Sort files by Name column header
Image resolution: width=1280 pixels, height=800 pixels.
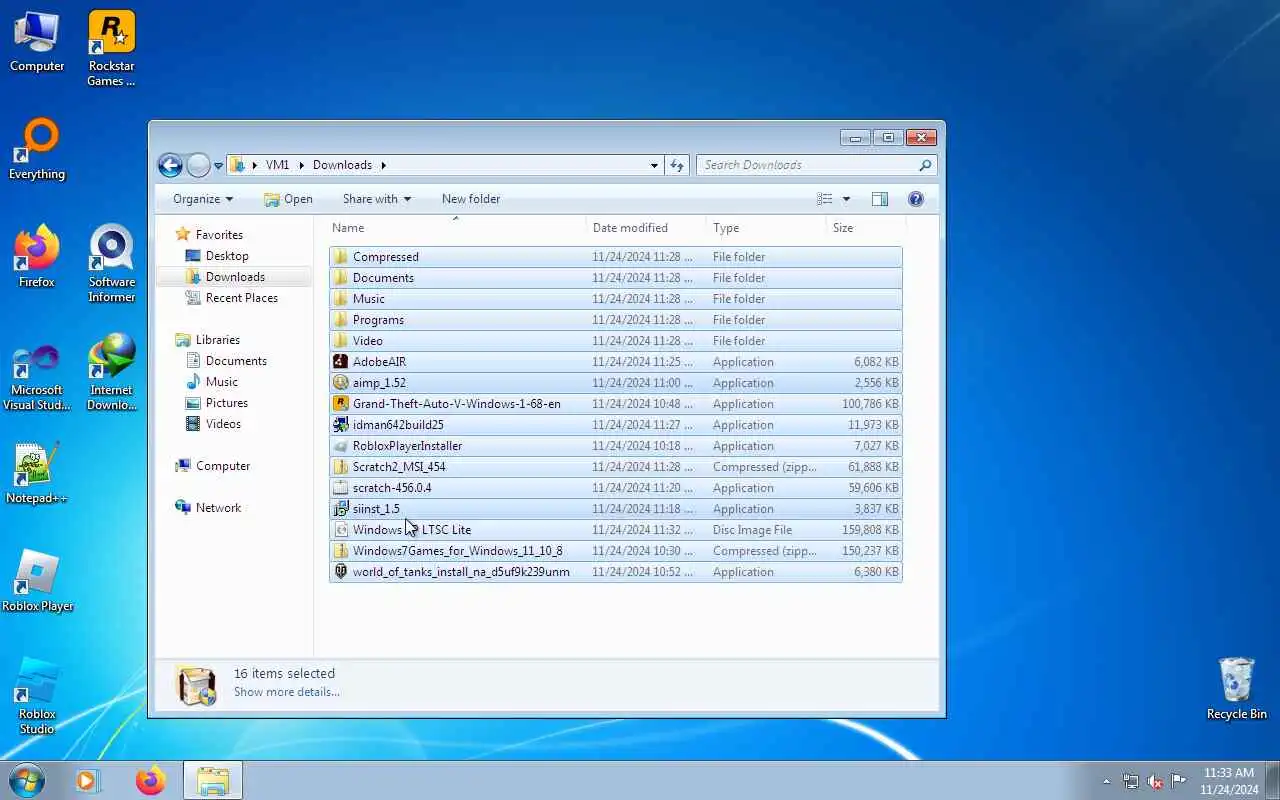pos(456,228)
